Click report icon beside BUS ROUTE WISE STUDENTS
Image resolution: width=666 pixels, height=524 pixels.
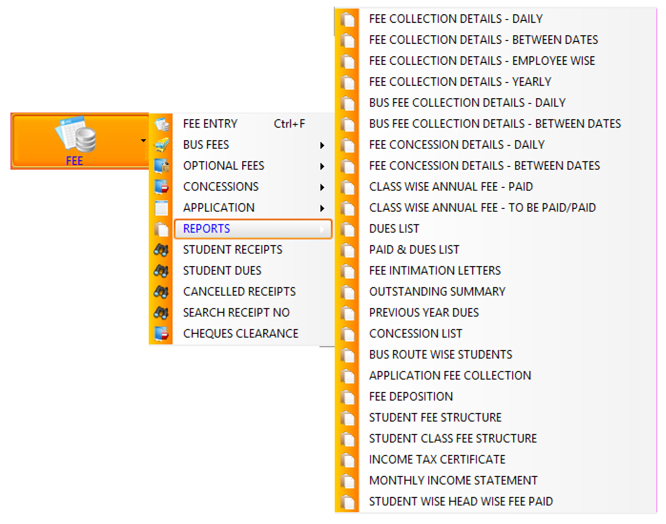[347, 355]
